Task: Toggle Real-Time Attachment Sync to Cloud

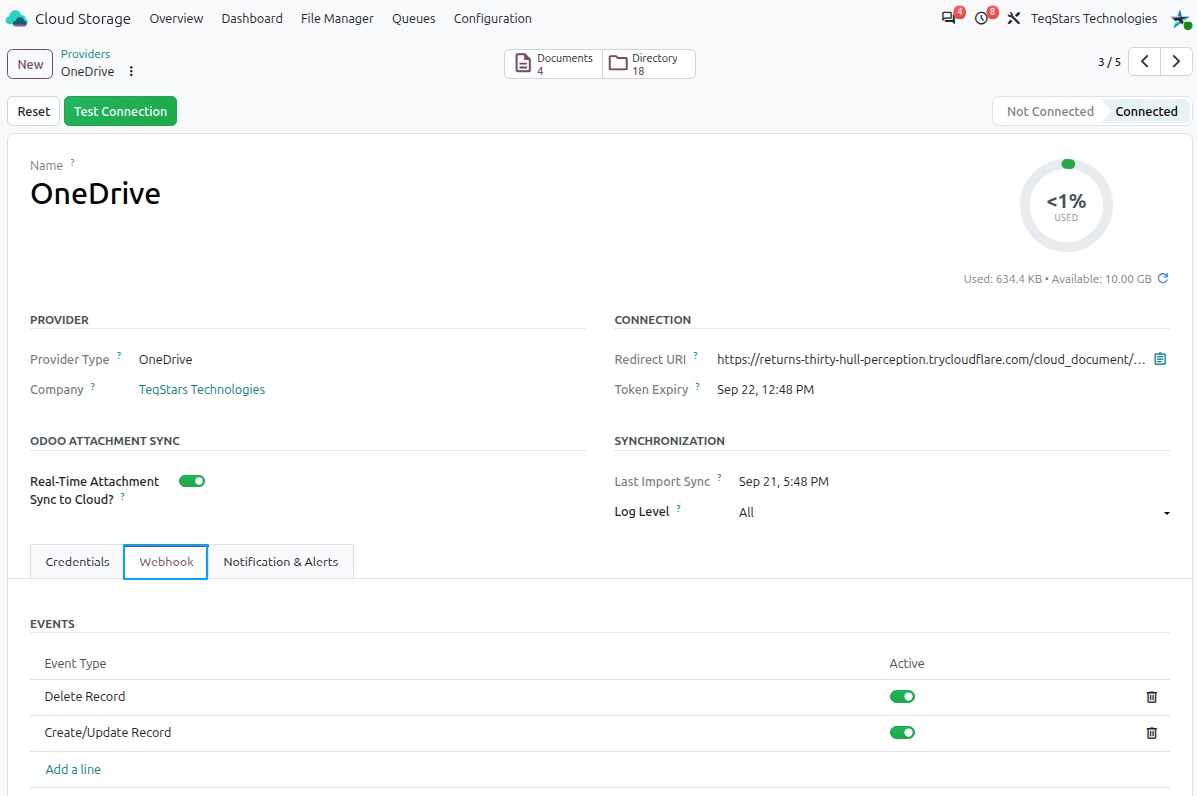Action: (192, 481)
